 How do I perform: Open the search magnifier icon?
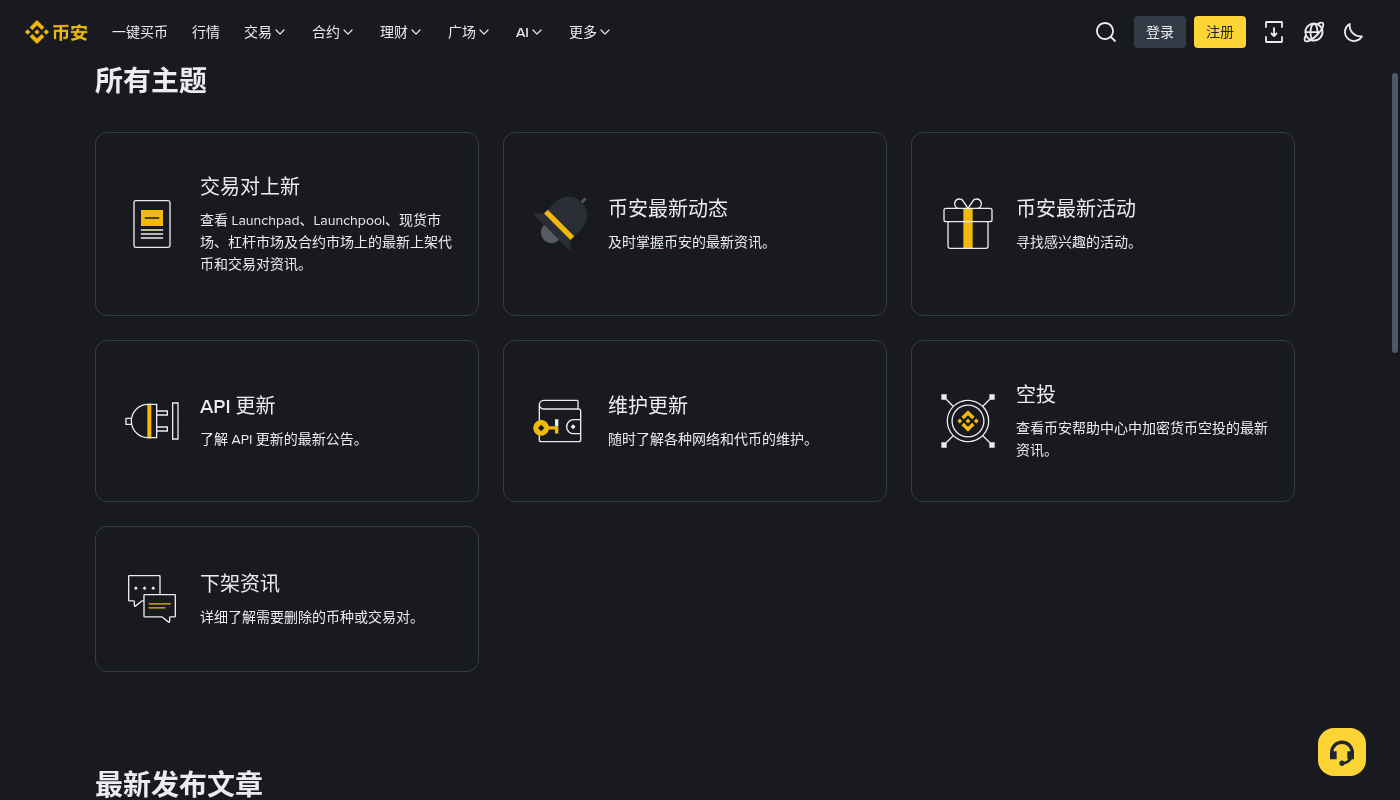[x=1106, y=32]
